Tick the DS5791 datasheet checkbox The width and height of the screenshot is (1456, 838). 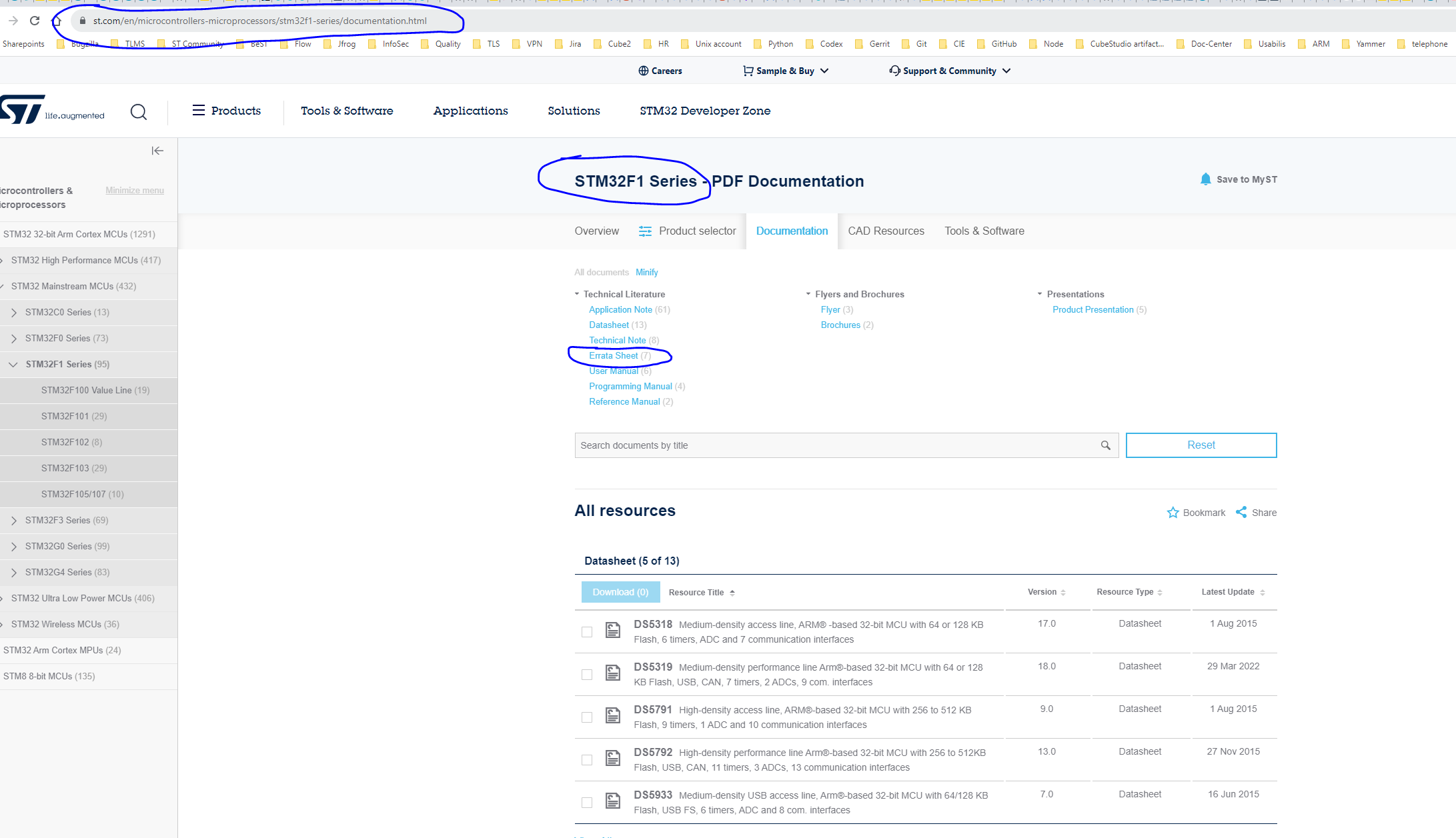click(587, 717)
